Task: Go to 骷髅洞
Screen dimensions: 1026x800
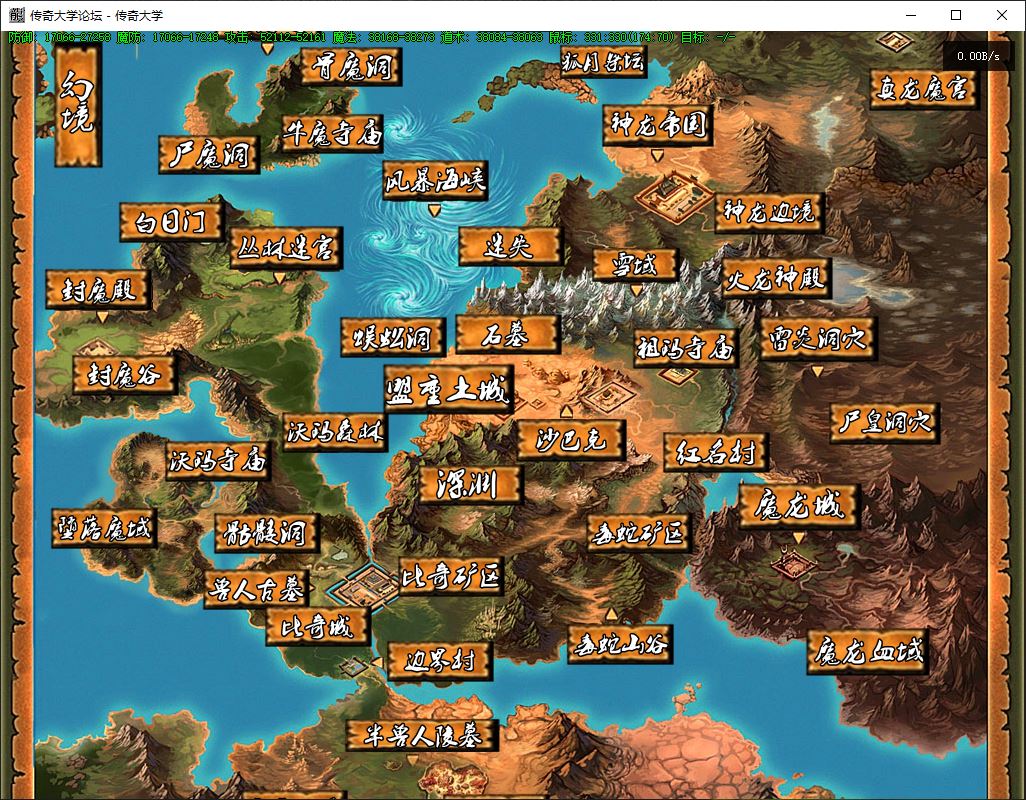Action: point(266,533)
